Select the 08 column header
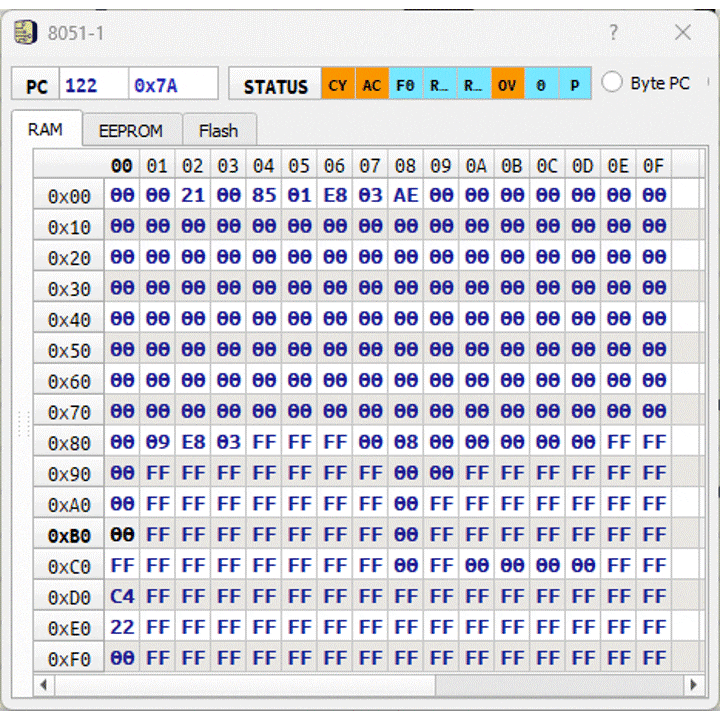The image size is (720, 720). point(405,165)
